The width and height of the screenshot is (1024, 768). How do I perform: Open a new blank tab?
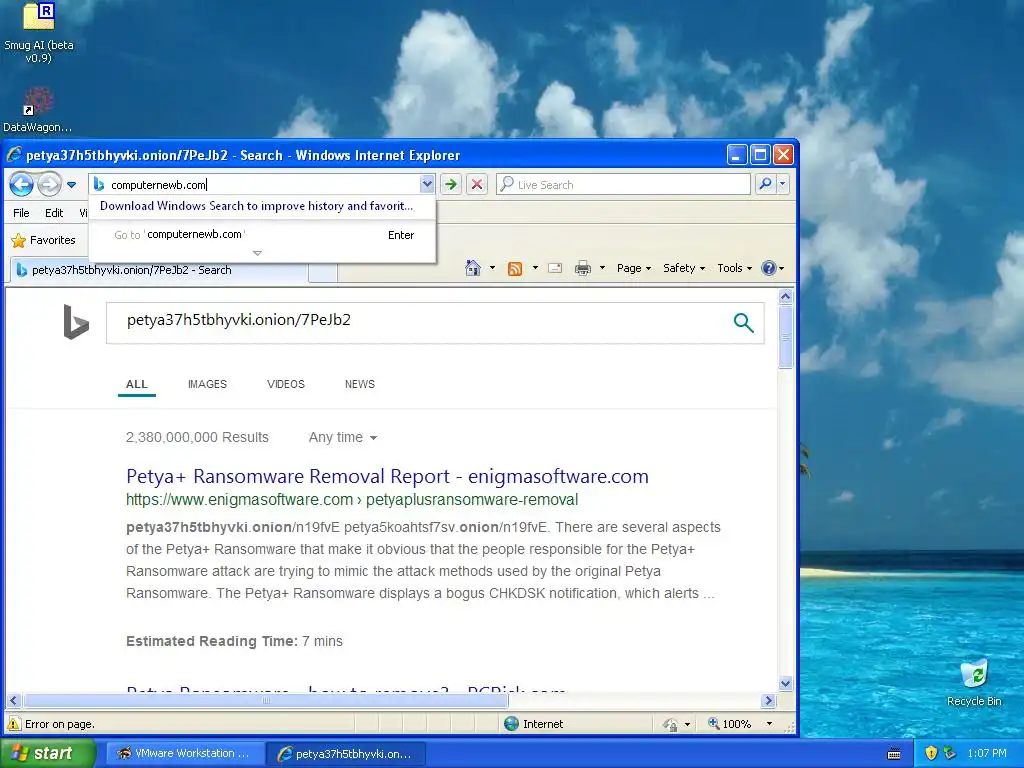click(323, 273)
